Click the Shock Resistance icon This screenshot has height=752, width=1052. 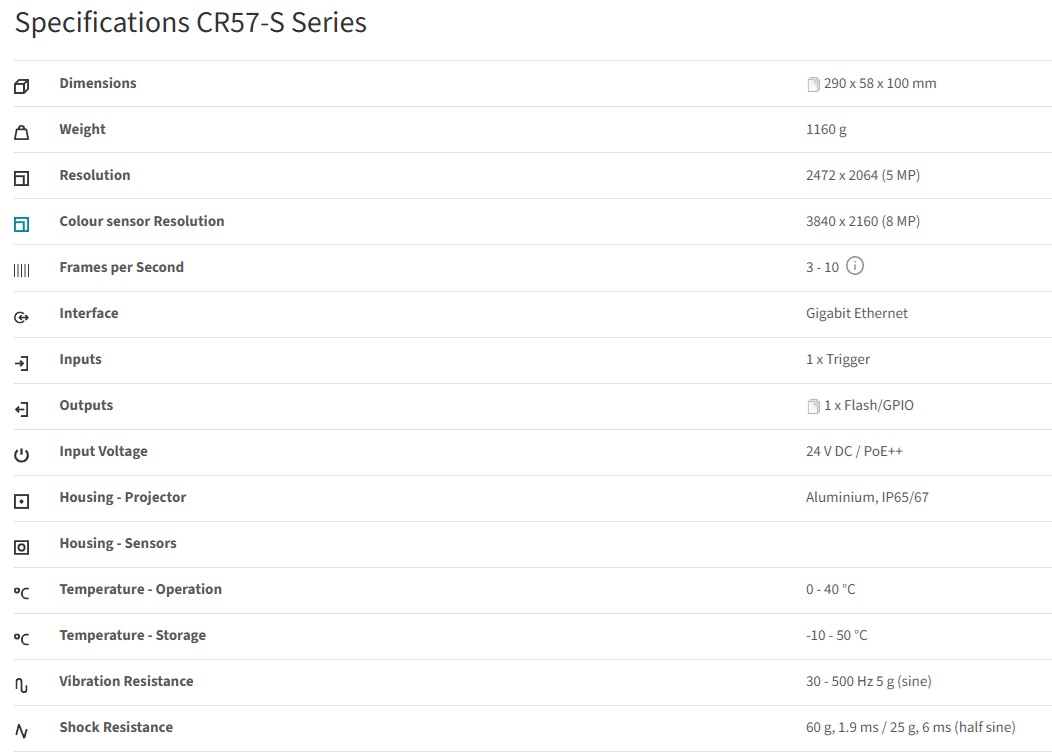tap(22, 731)
